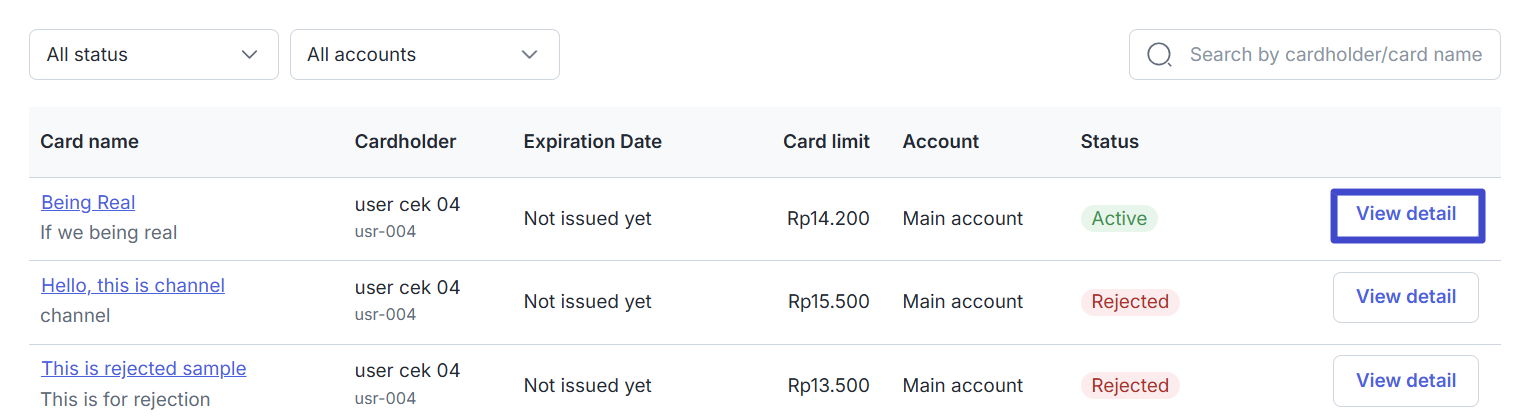Open the This is rejected sample link
The image size is (1527, 420).
click(x=144, y=368)
